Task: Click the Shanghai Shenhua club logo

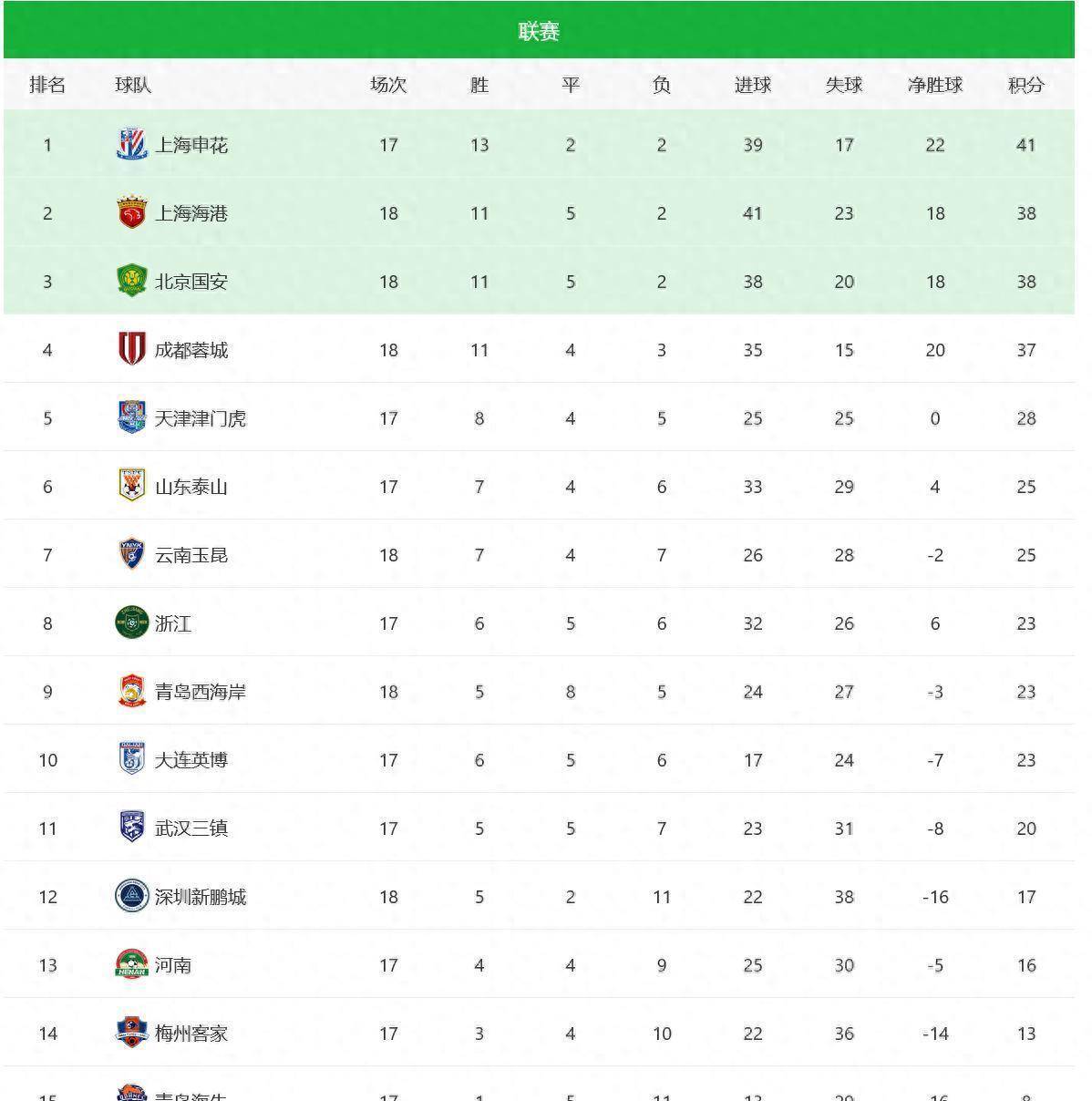Action: click(132, 145)
